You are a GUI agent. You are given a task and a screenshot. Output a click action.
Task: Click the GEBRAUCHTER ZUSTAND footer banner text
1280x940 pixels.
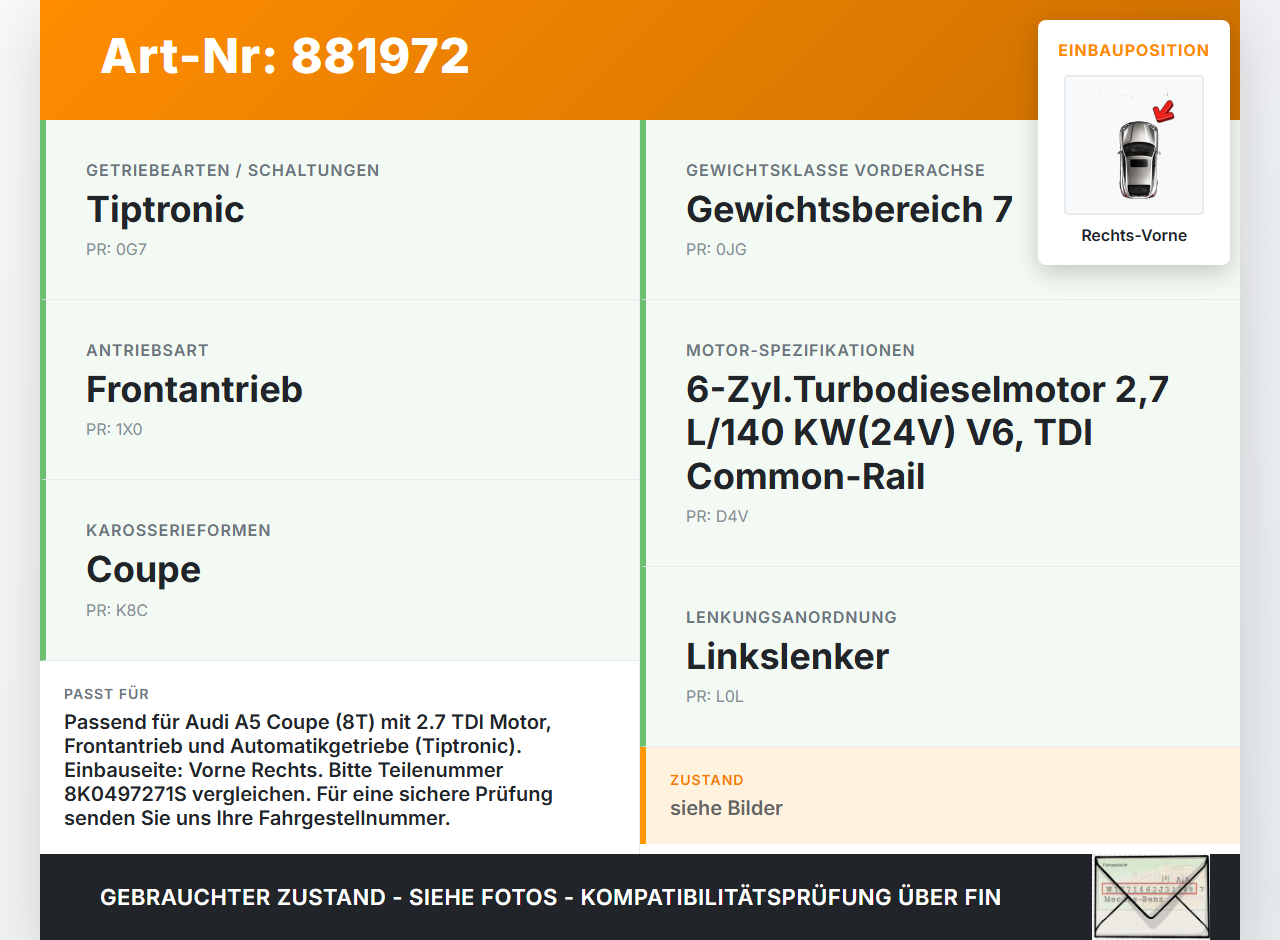click(550, 897)
